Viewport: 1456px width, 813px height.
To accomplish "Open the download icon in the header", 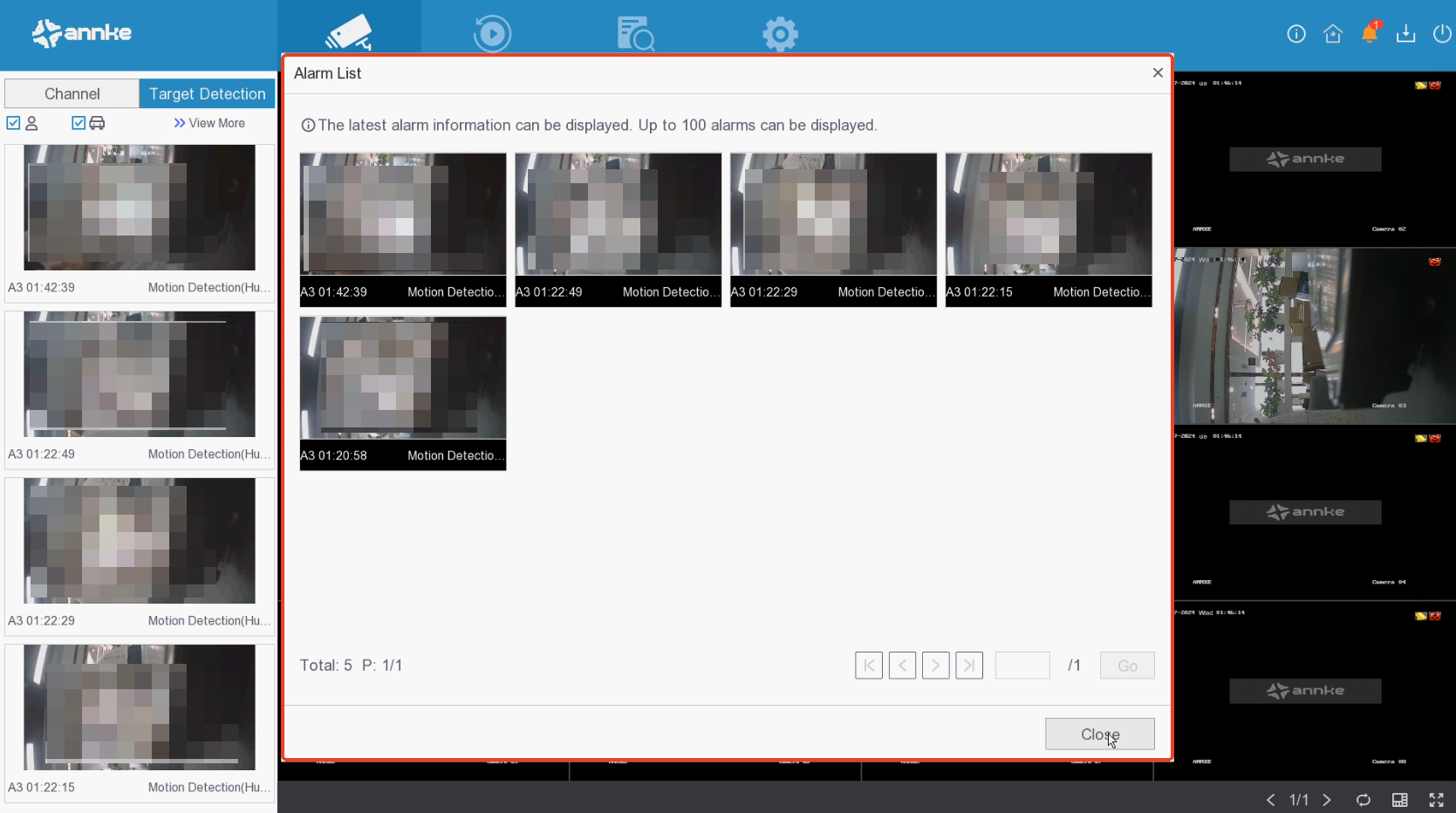I will (x=1406, y=34).
